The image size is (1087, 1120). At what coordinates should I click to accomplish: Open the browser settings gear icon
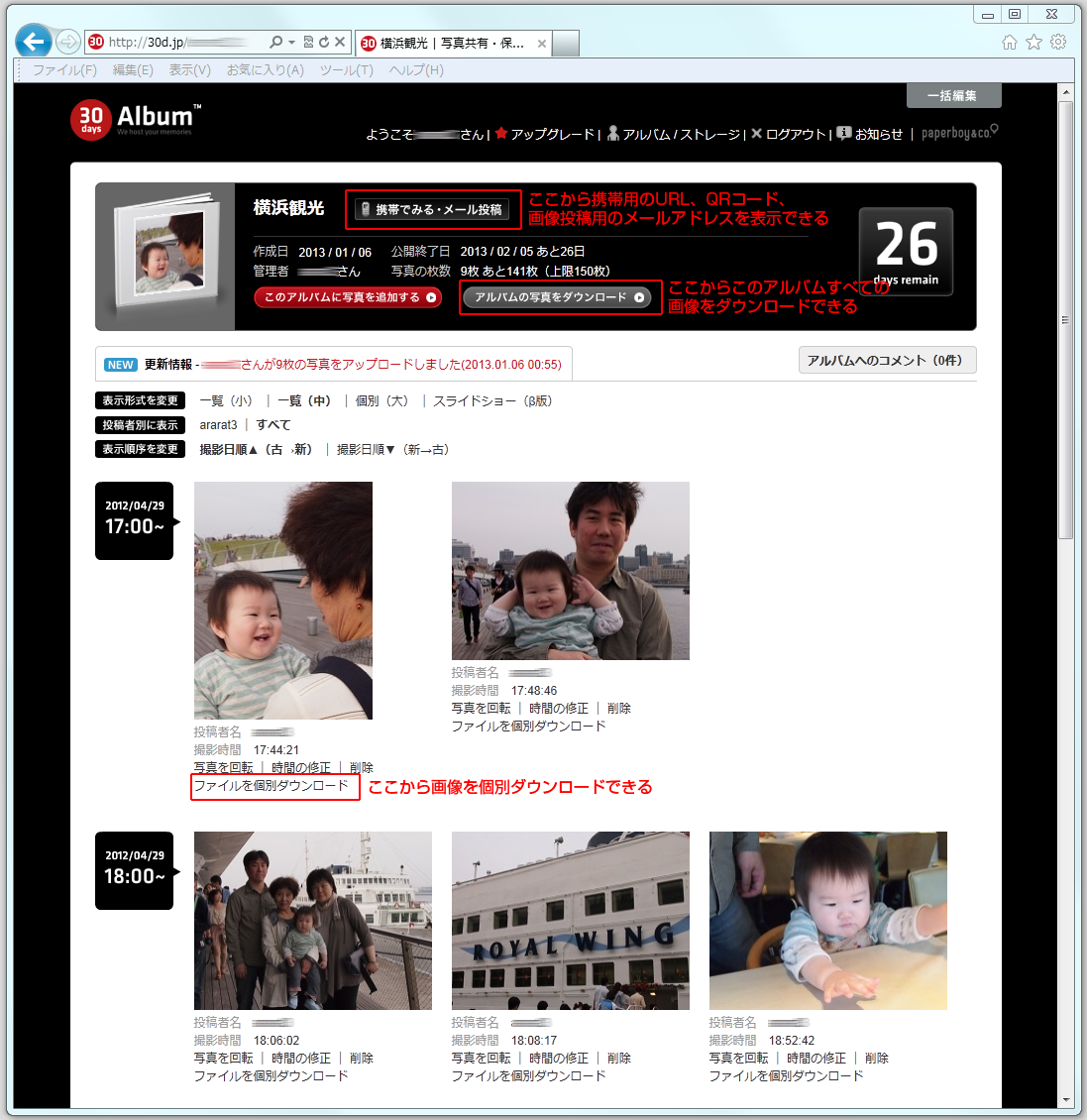pos(1058,42)
